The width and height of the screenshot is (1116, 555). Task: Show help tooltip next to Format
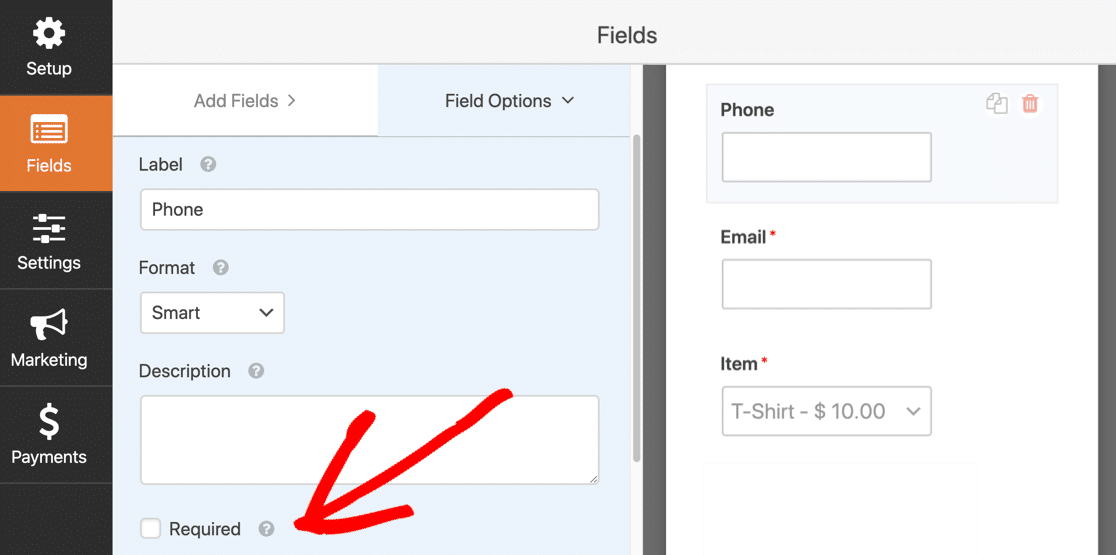[x=221, y=268]
